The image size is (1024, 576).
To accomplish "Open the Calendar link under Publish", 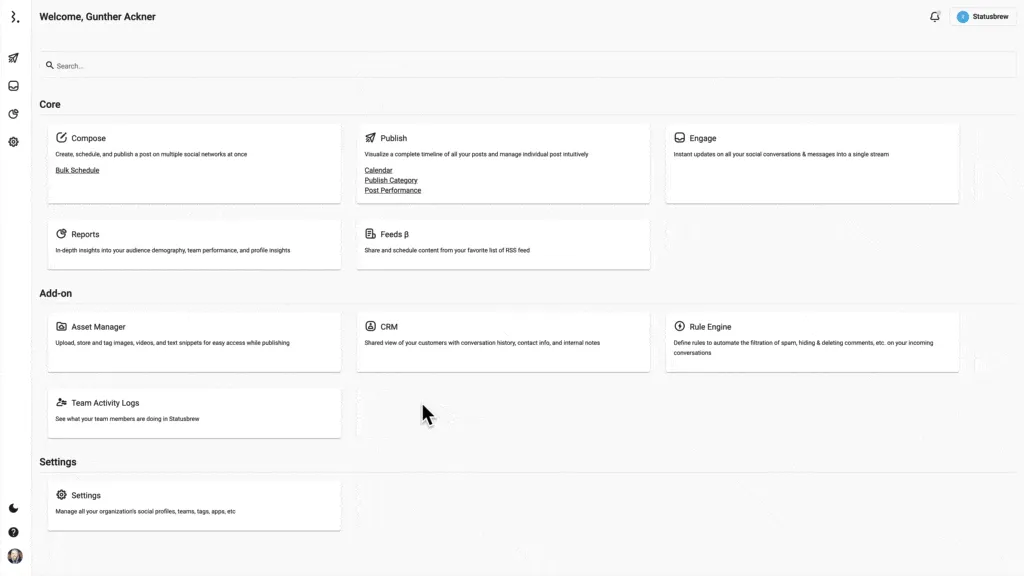I will coord(378,171).
